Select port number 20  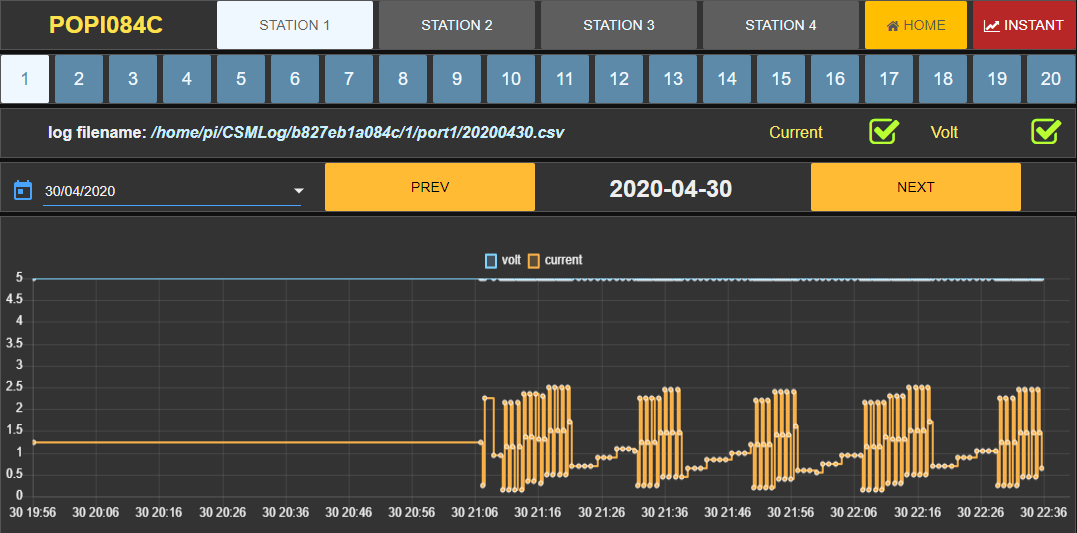point(1050,79)
